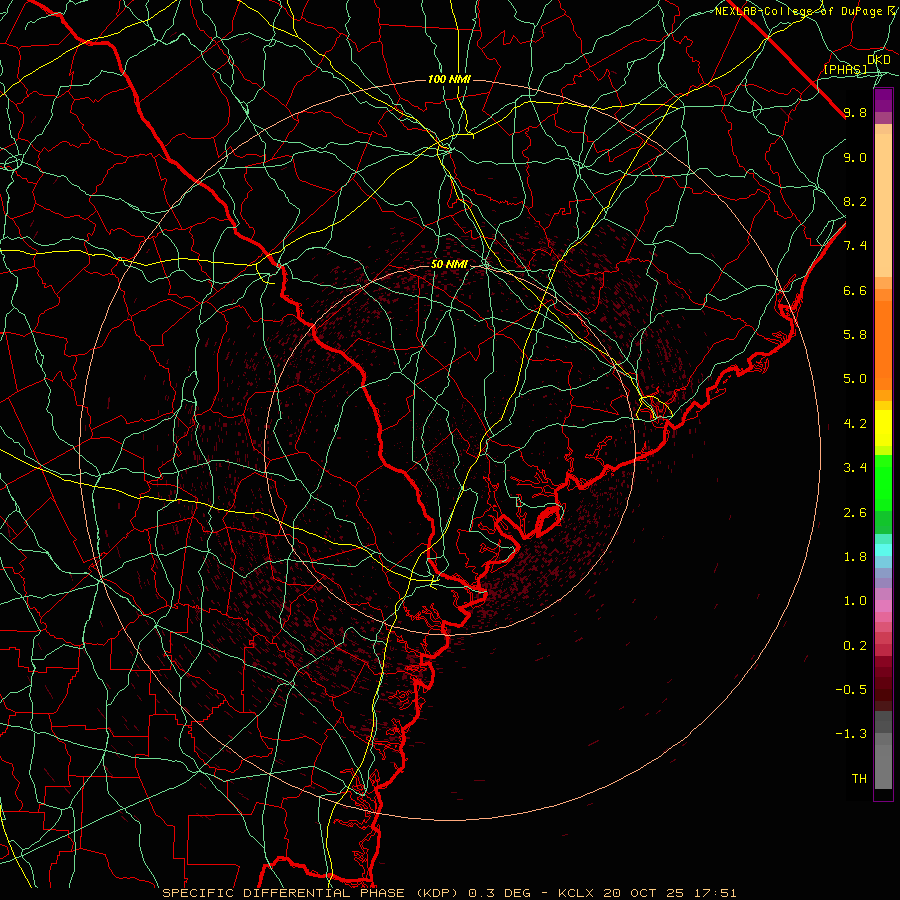Click the 1.8 value on the color scale

pyautogui.click(x=855, y=557)
